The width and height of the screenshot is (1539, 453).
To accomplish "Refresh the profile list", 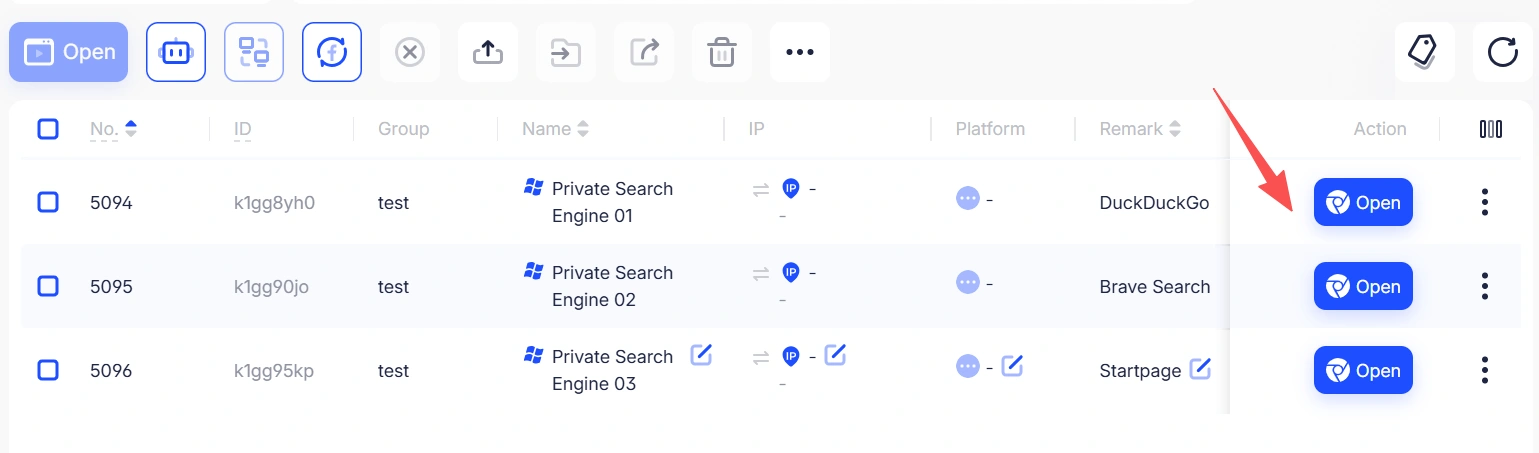I will click(1503, 52).
